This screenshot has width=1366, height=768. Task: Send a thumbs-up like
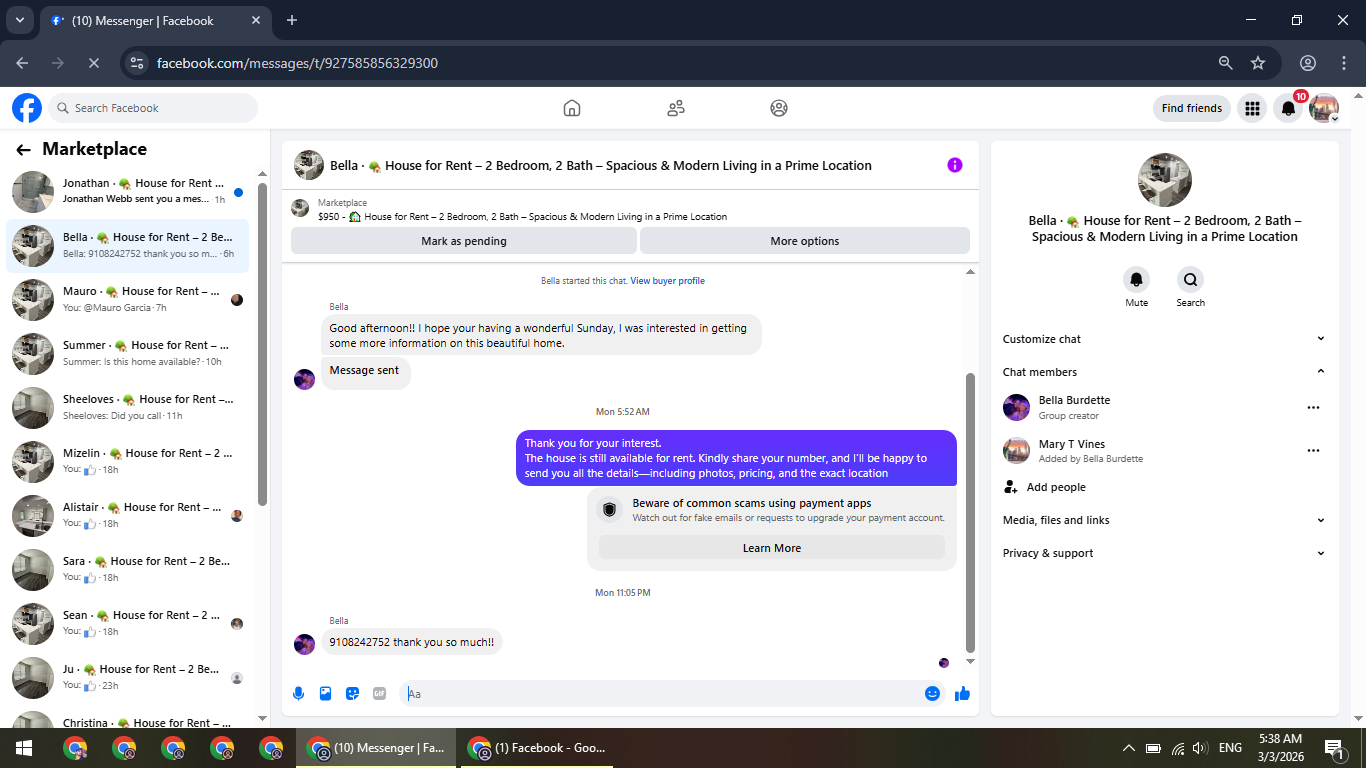962,694
